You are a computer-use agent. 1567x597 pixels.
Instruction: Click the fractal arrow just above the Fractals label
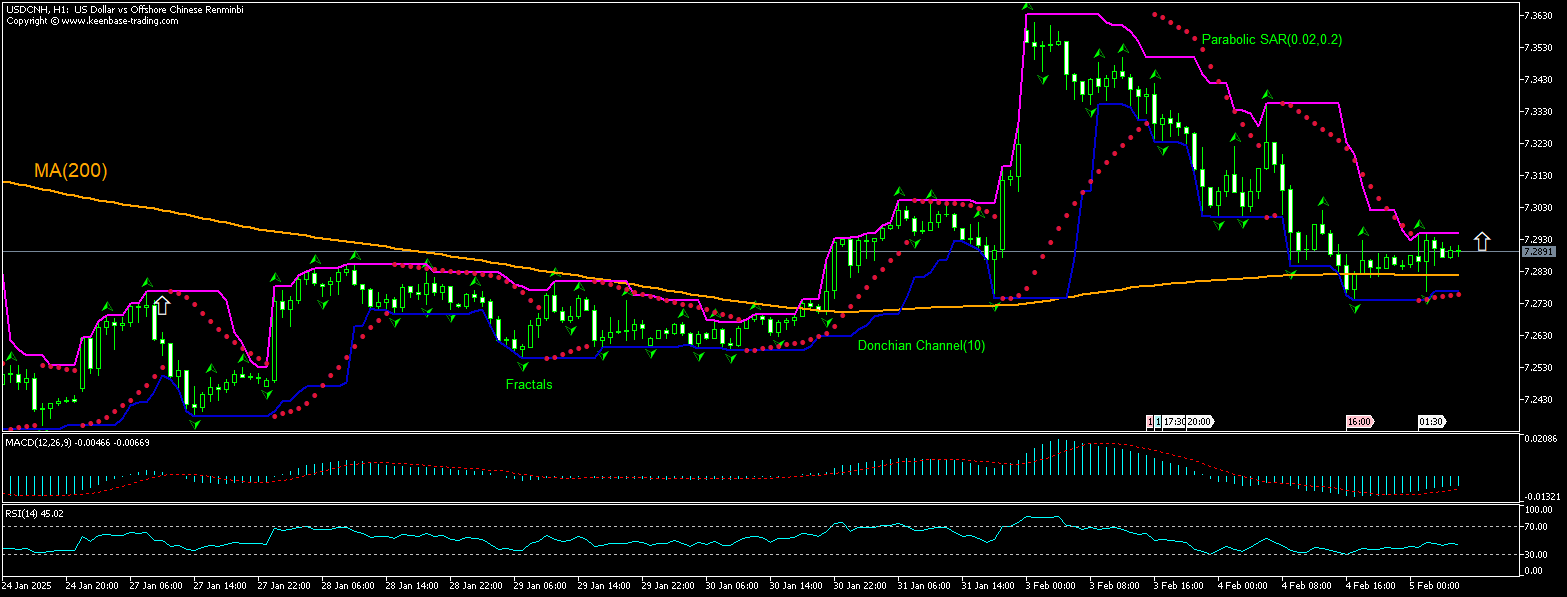522,367
